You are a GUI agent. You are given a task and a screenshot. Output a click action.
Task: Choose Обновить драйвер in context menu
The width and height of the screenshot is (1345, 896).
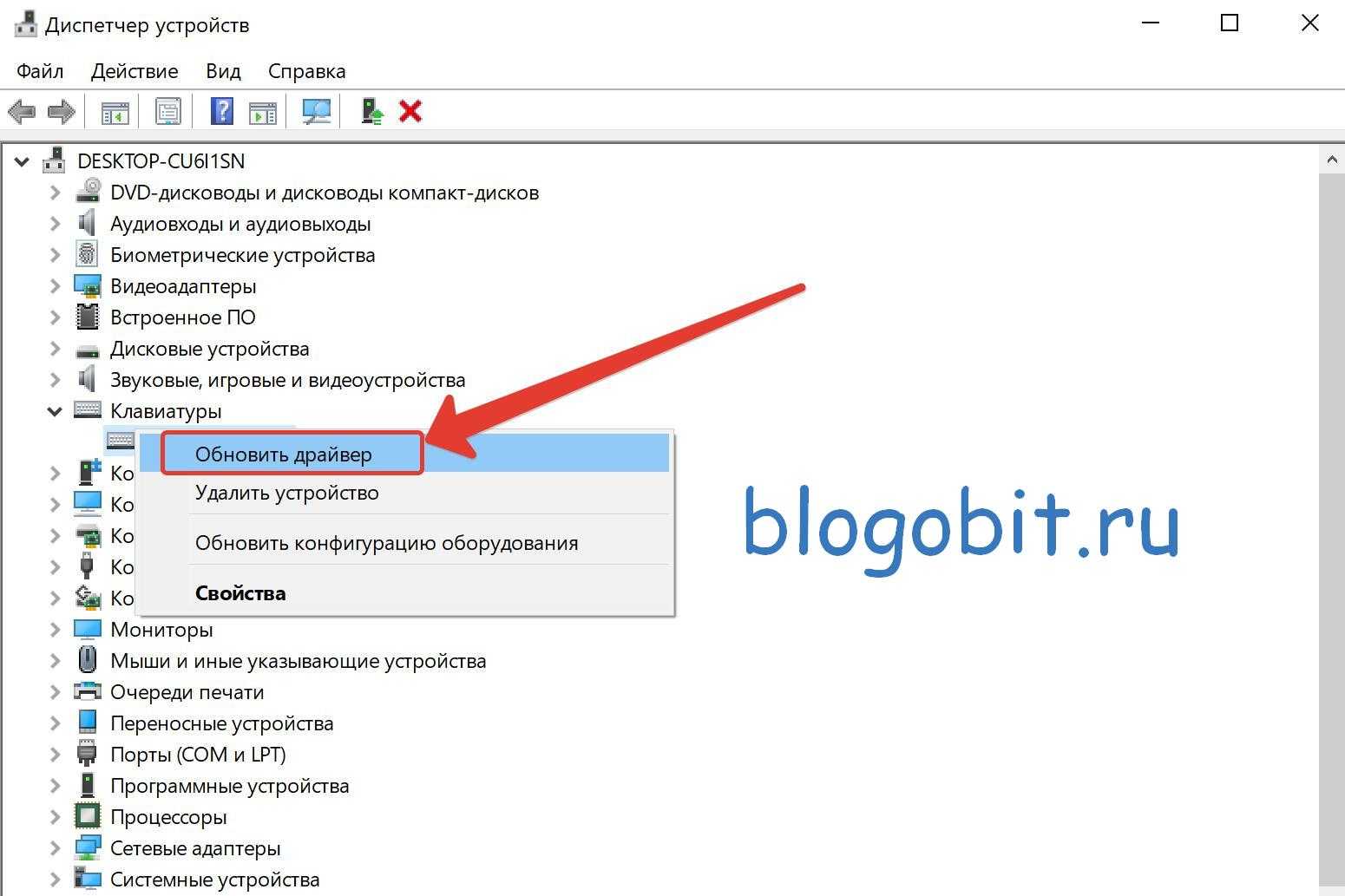tap(404, 454)
